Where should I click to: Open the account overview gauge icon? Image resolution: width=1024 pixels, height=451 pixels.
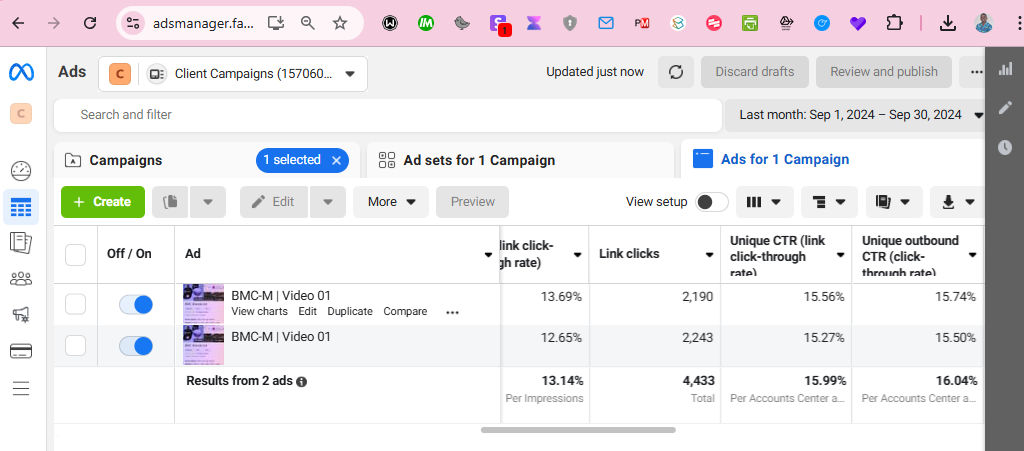tap(21, 171)
